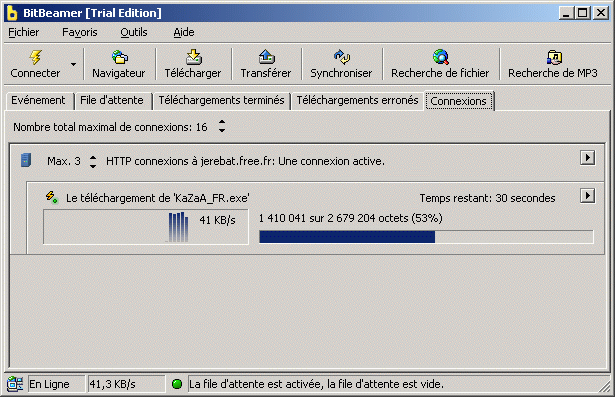This screenshot has width=615, height=397.
Task: Switch to Téléchargements erronés tab
Action: coord(357,100)
